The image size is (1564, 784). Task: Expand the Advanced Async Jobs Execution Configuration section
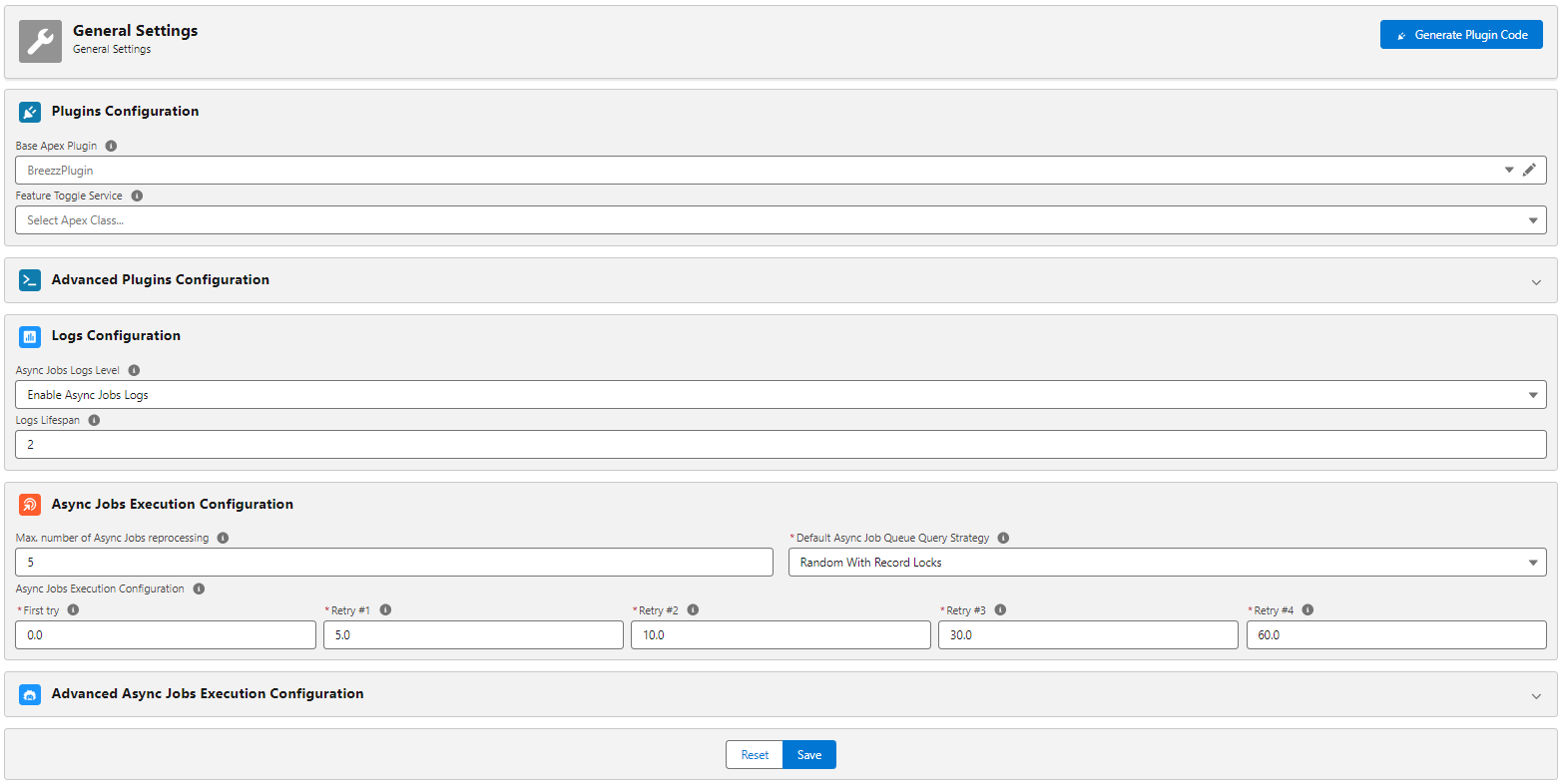tap(1535, 694)
